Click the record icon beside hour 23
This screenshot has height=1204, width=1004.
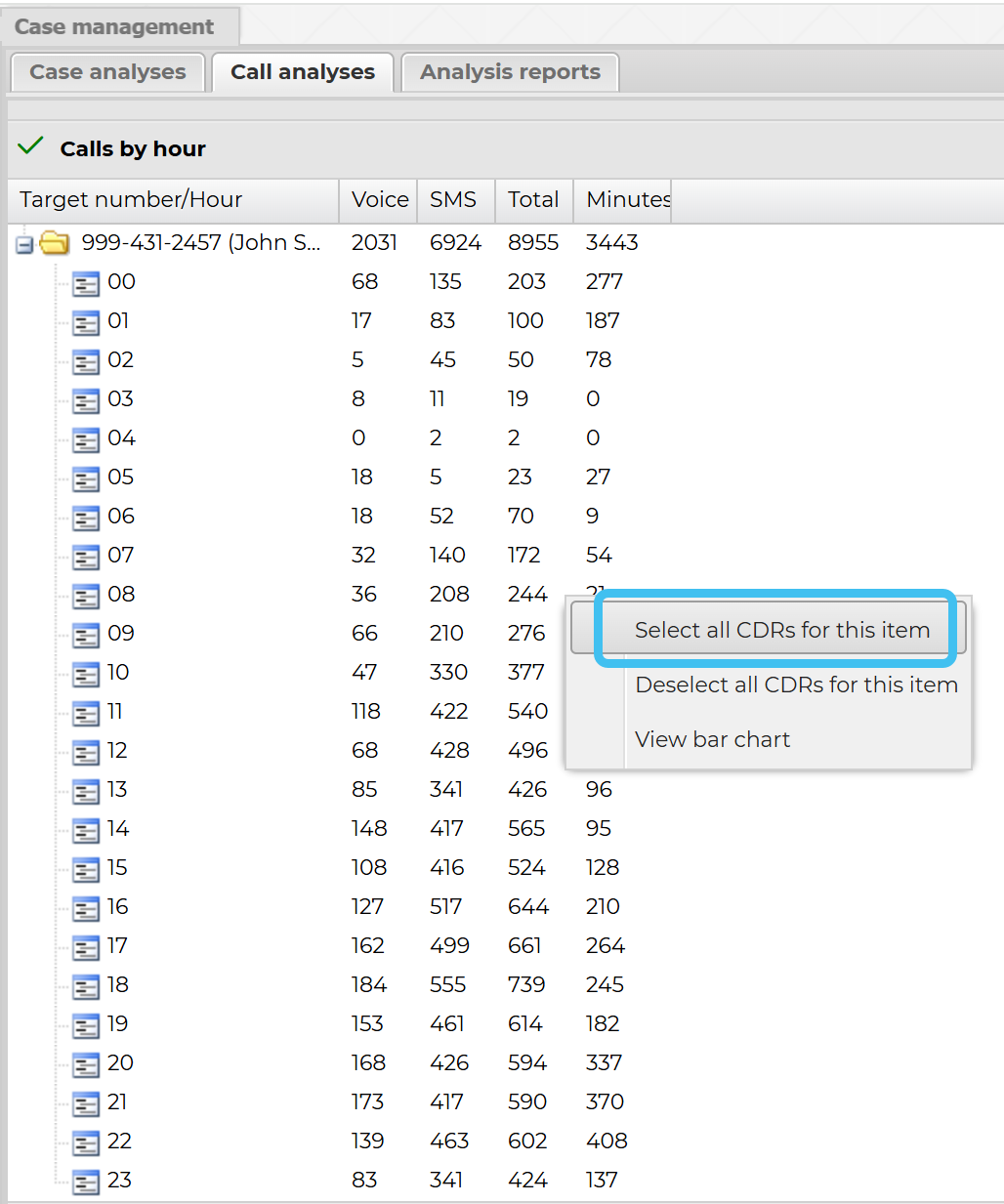coord(86,1181)
